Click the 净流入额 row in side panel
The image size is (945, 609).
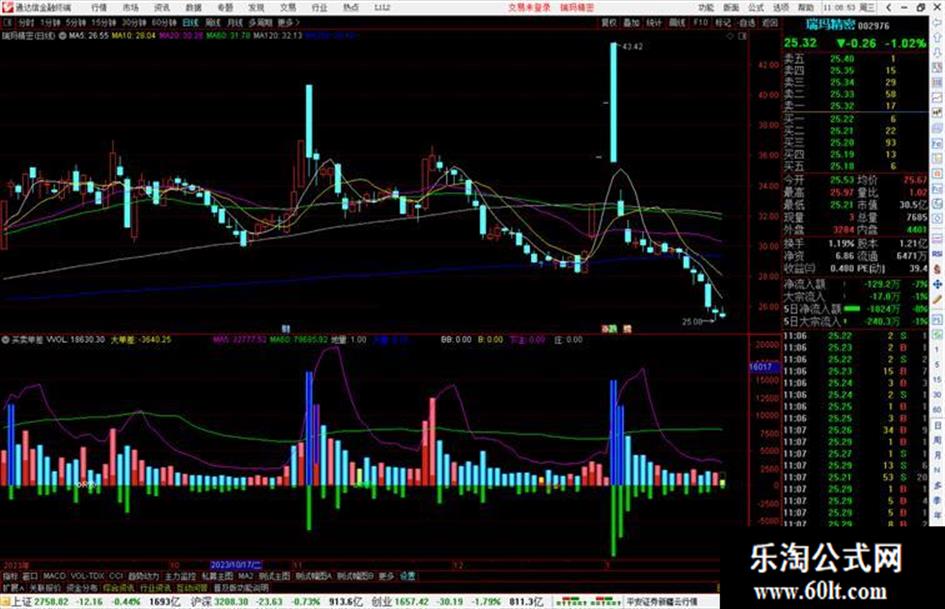855,284
